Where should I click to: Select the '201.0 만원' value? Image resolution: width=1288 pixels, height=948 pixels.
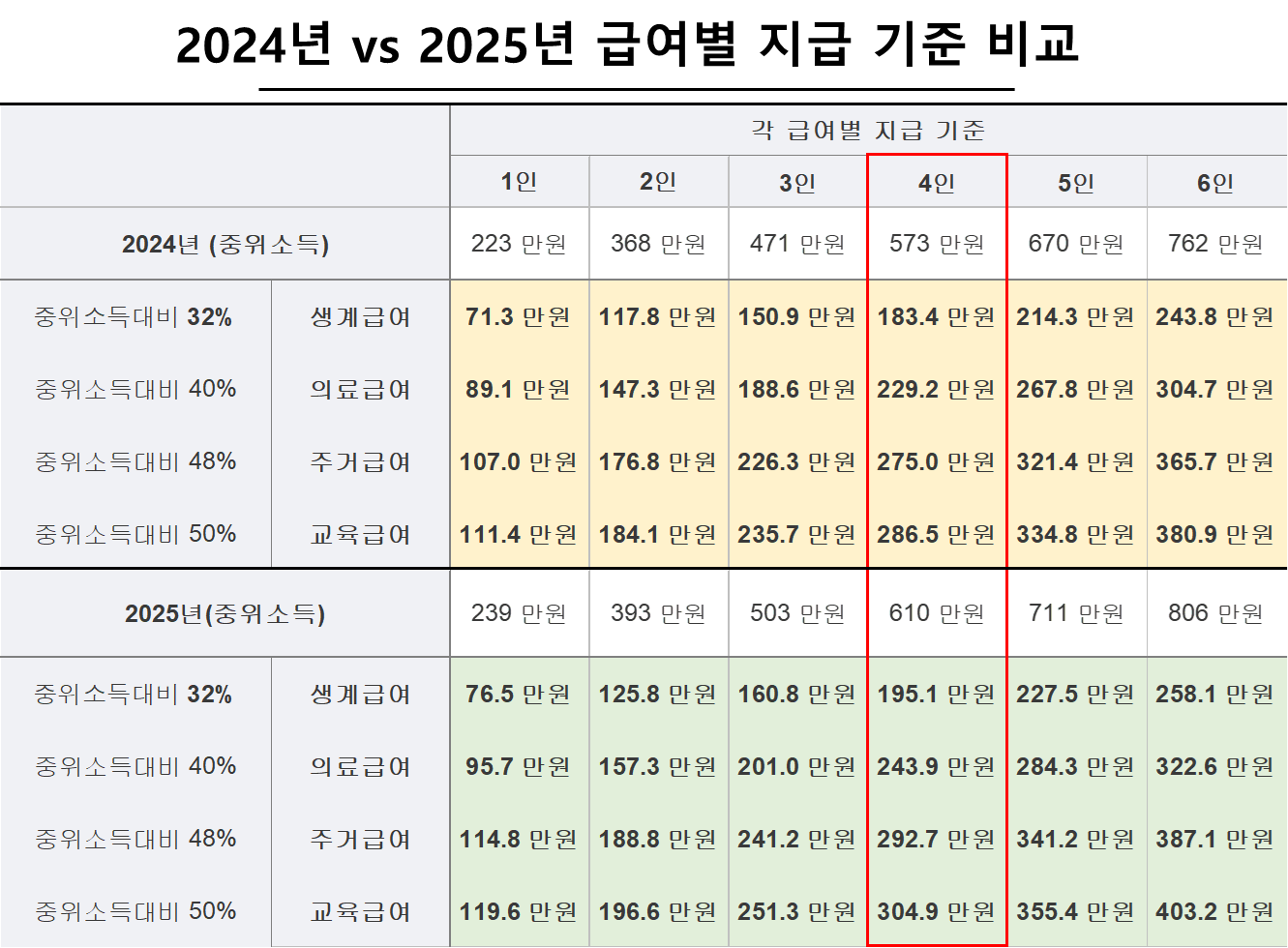pyautogui.click(x=797, y=767)
